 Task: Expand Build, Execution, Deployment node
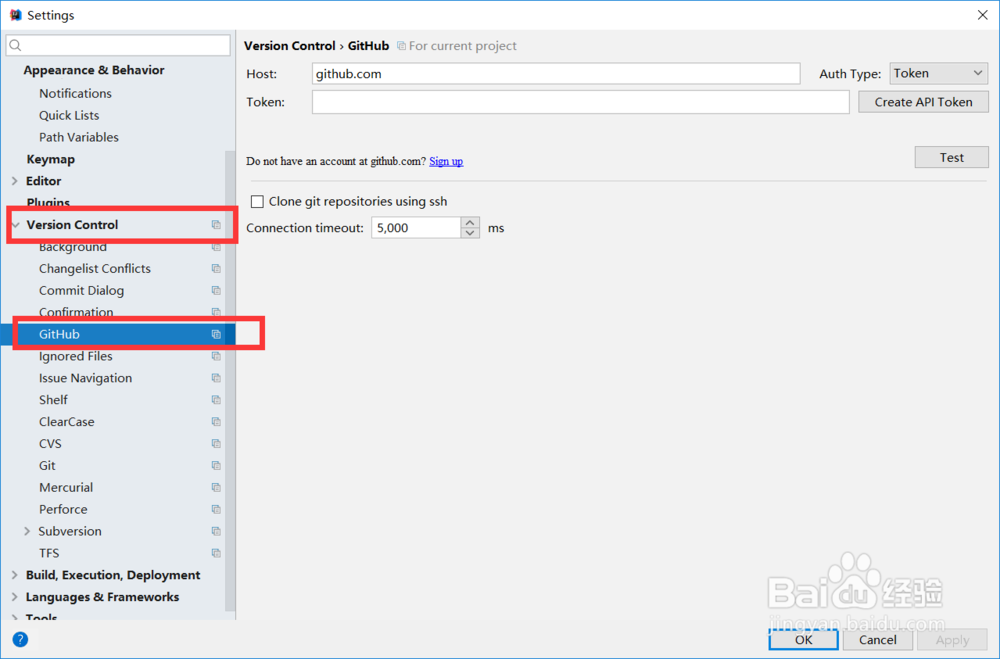[x=15, y=575]
